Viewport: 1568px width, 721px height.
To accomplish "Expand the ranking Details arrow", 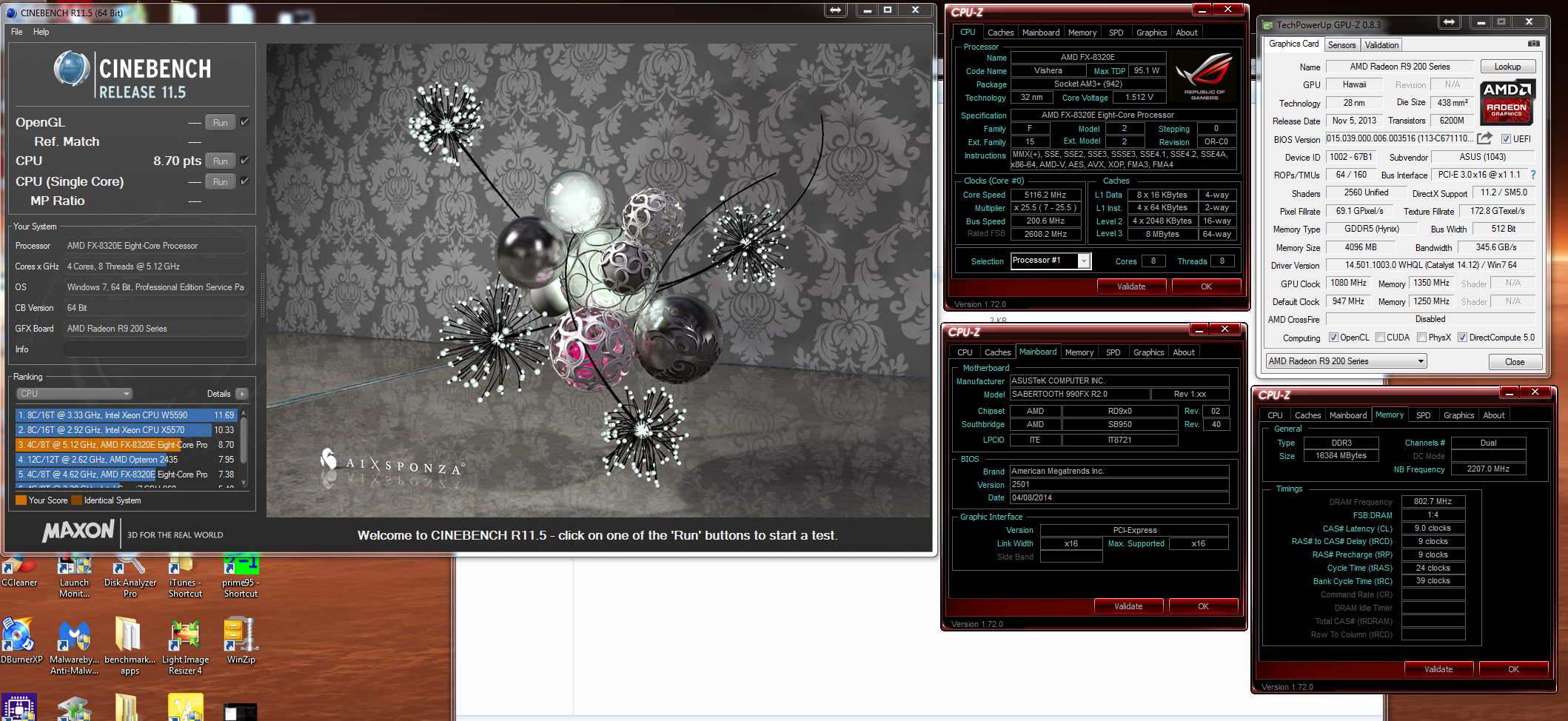I will pyautogui.click(x=242, y=394).
